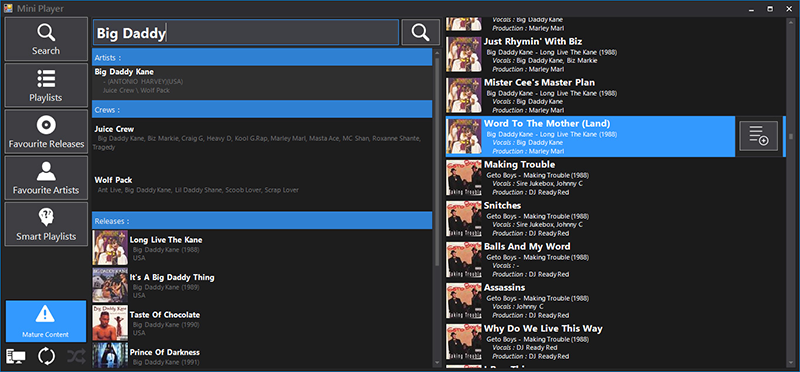The height and width of the screenshot is (372, 800).
Task: Add Word To The Mother (Land) to playlist
Action: tap(759, 136)
